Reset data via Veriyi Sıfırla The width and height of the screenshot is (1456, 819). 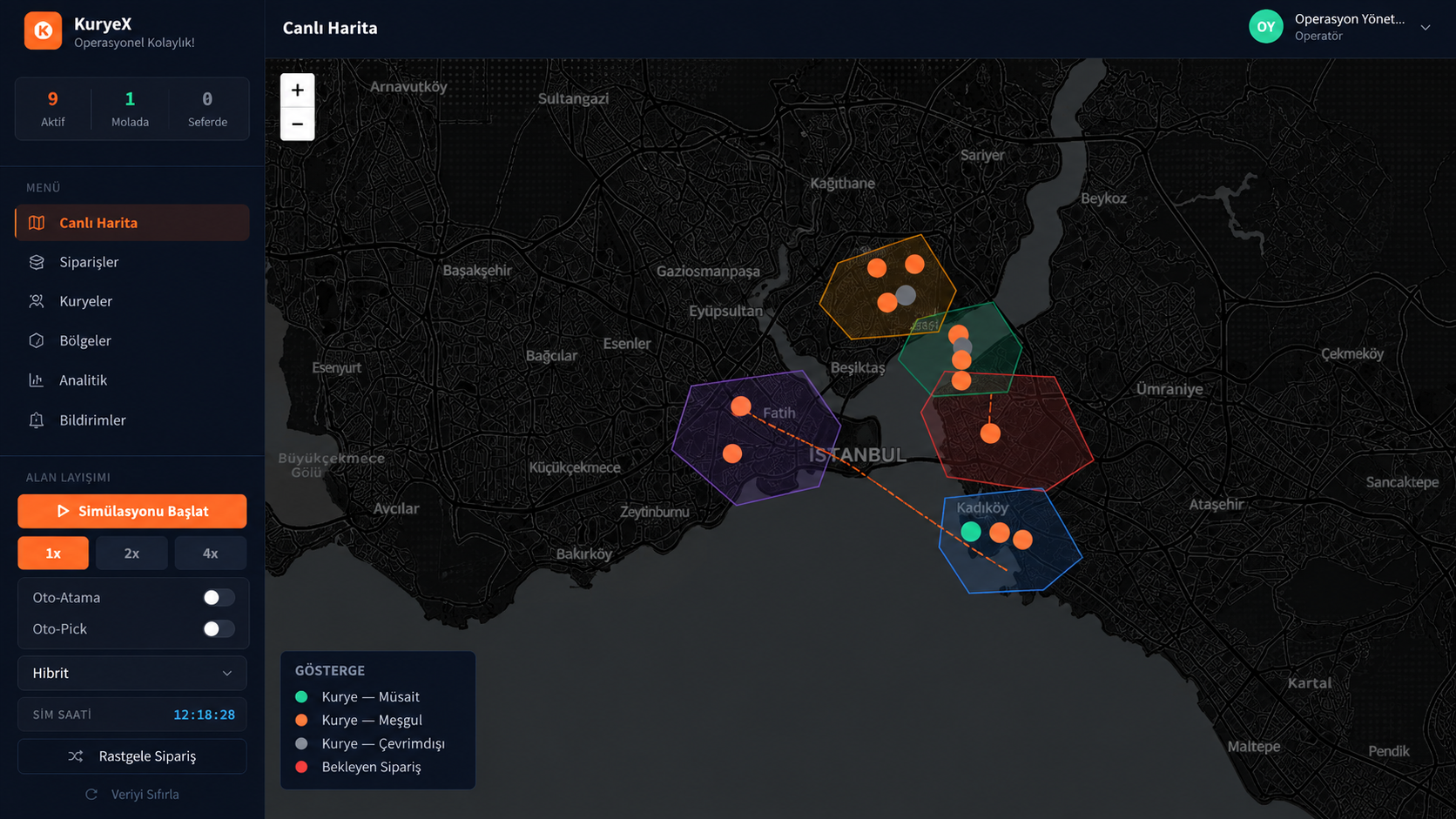coord(132,795)
